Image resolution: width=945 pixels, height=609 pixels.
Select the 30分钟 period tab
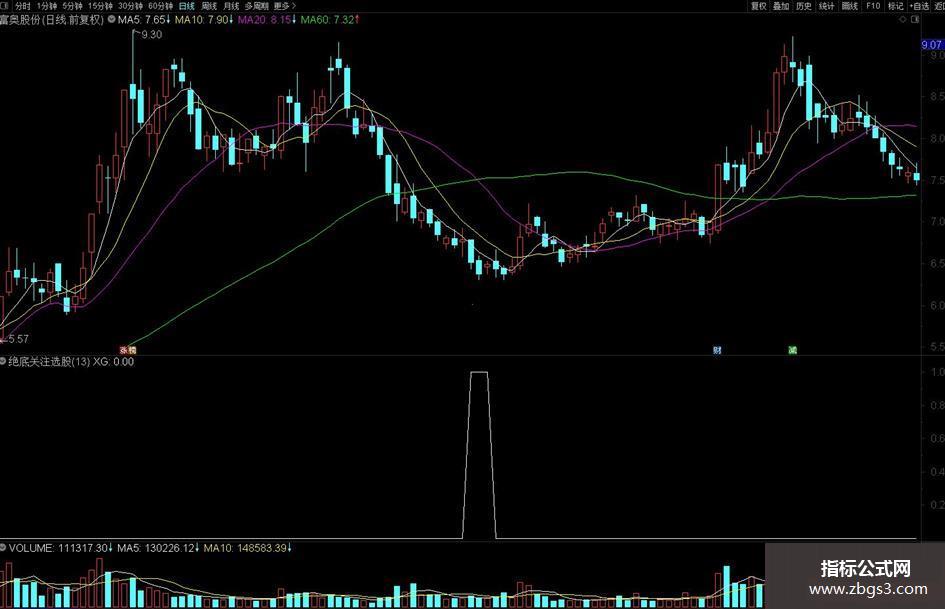pyautogui.click(x=130, y=5)
